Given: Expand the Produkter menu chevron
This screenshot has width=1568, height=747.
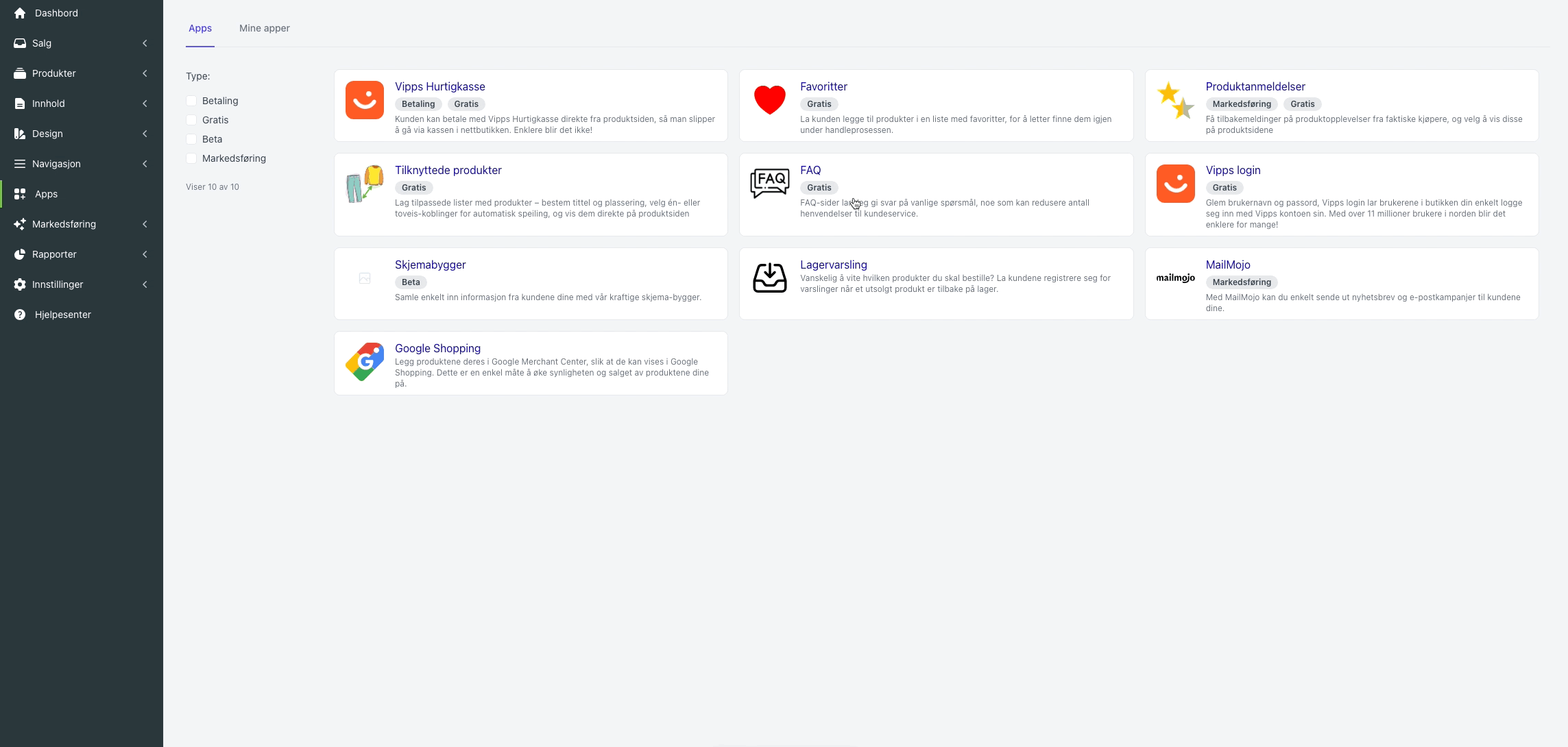Looking at the screenshot, I should 145,73.
